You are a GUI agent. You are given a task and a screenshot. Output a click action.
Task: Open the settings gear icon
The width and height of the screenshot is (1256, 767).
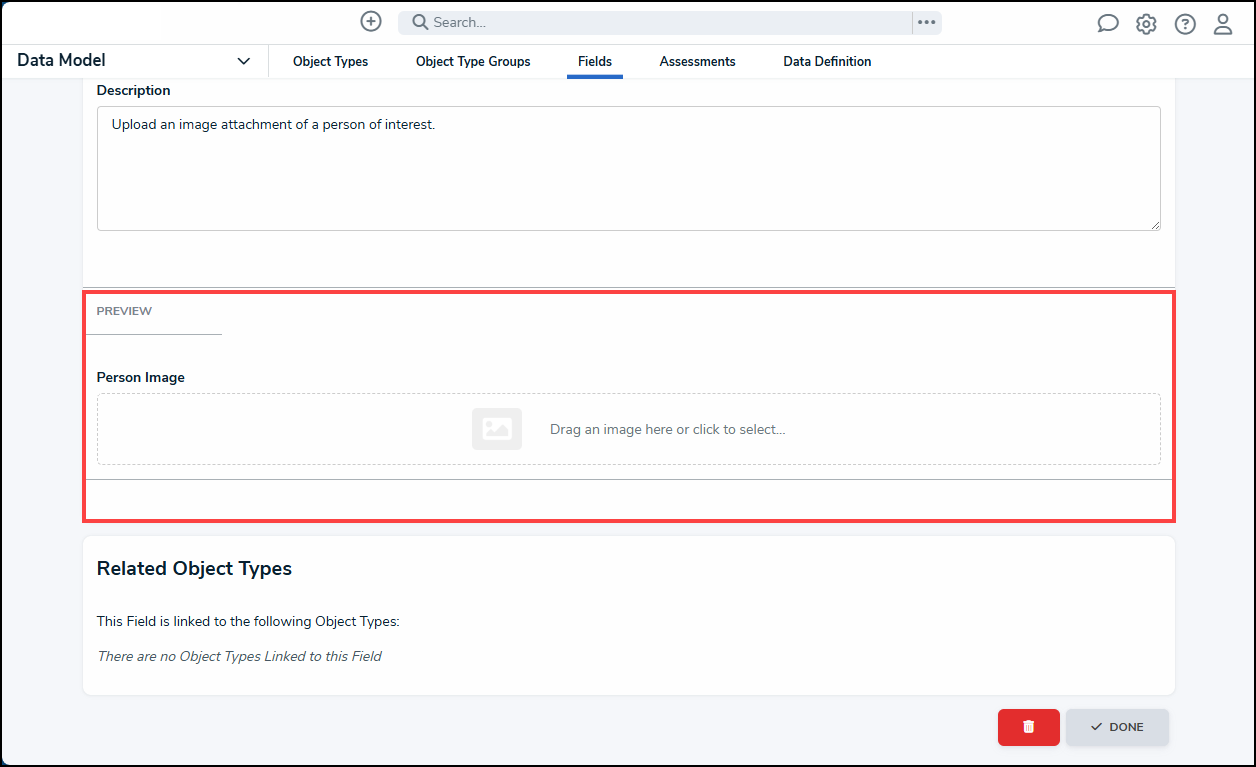[x=1146, y=24]
